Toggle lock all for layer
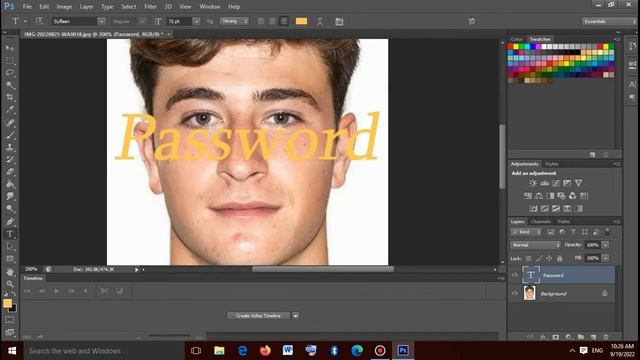The width and height of the screenshot is (640, 360). pos(560,258)
